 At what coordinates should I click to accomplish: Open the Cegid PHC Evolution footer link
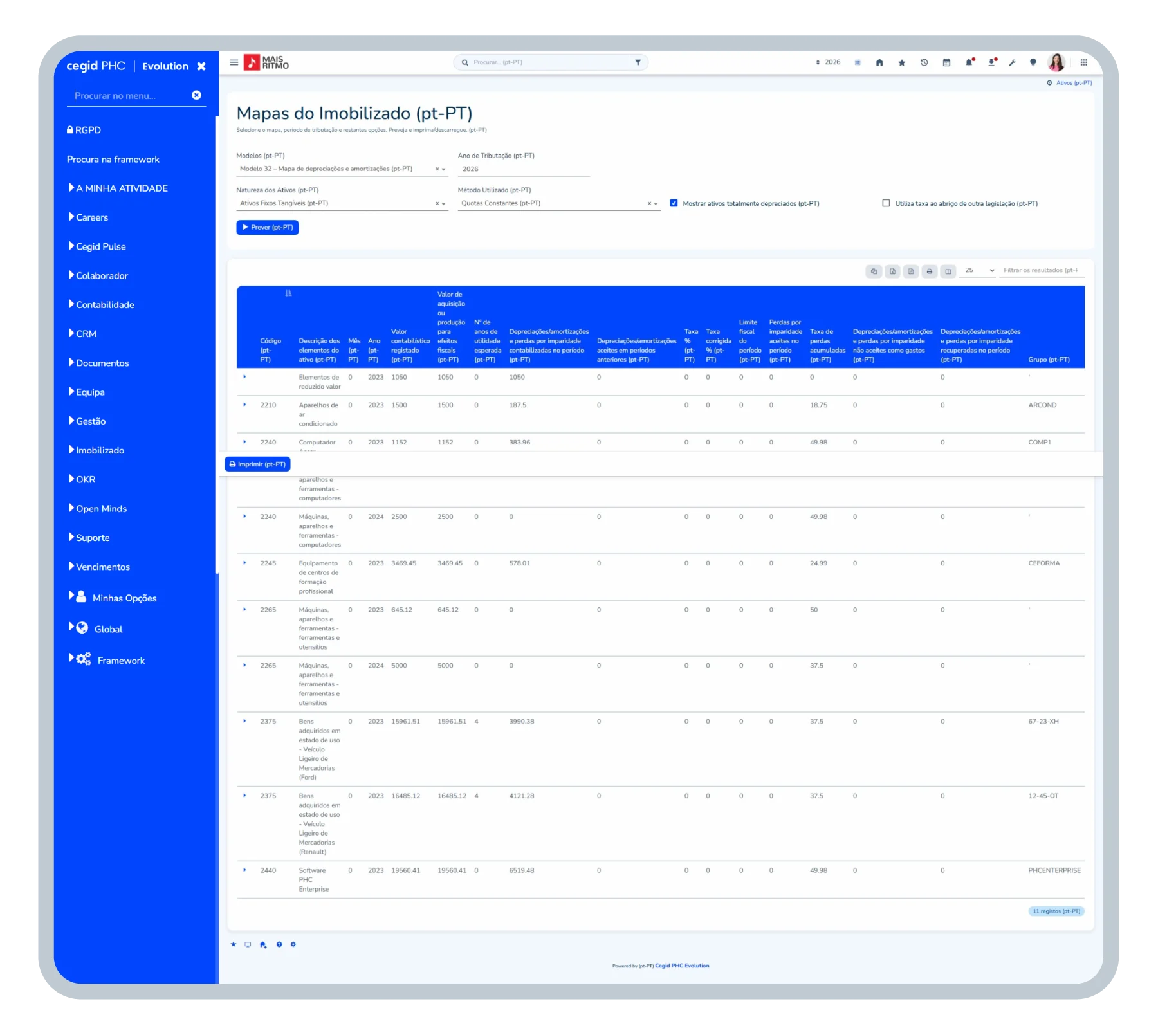click(682, 966)
